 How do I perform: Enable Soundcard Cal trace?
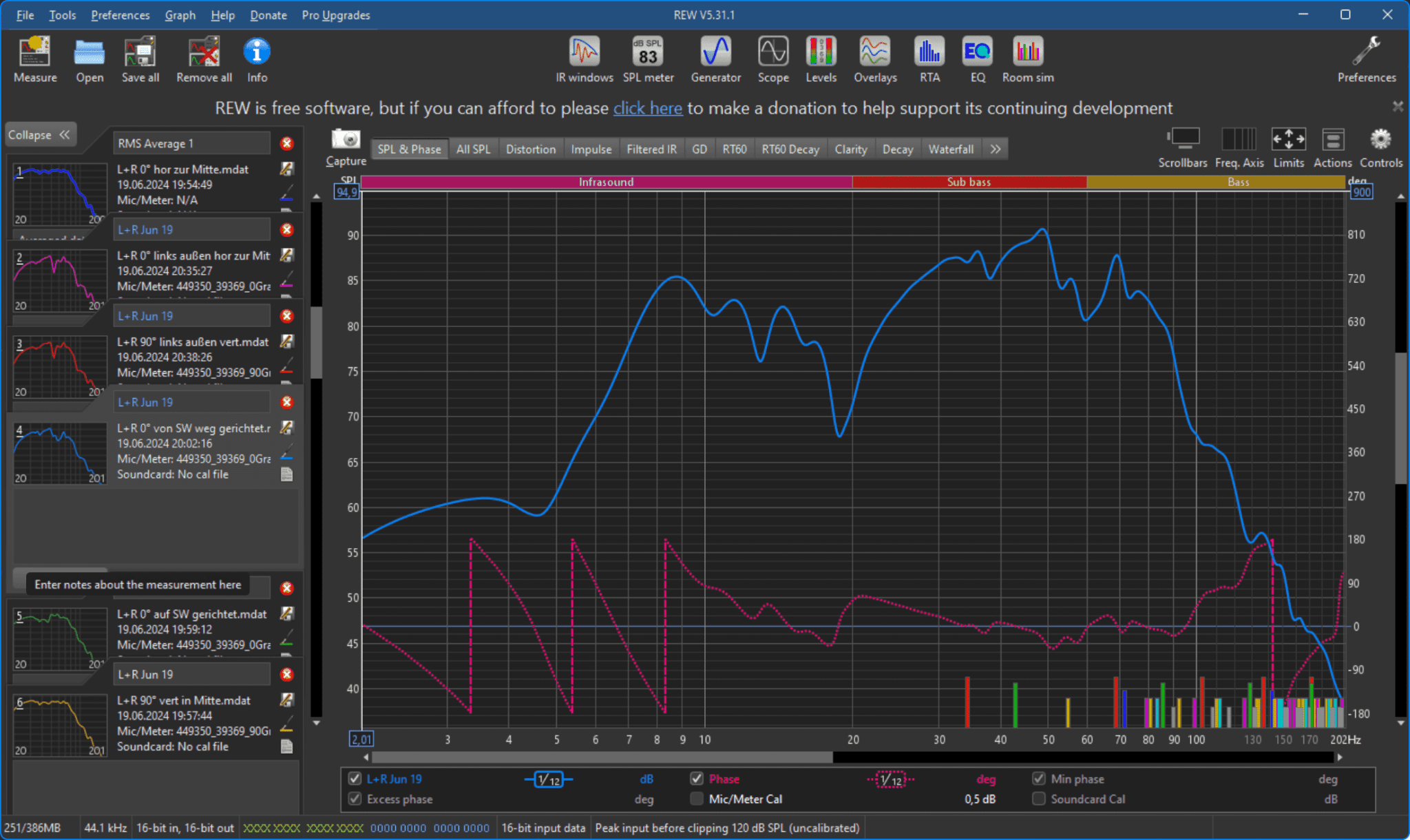[x=1039, y=799]
